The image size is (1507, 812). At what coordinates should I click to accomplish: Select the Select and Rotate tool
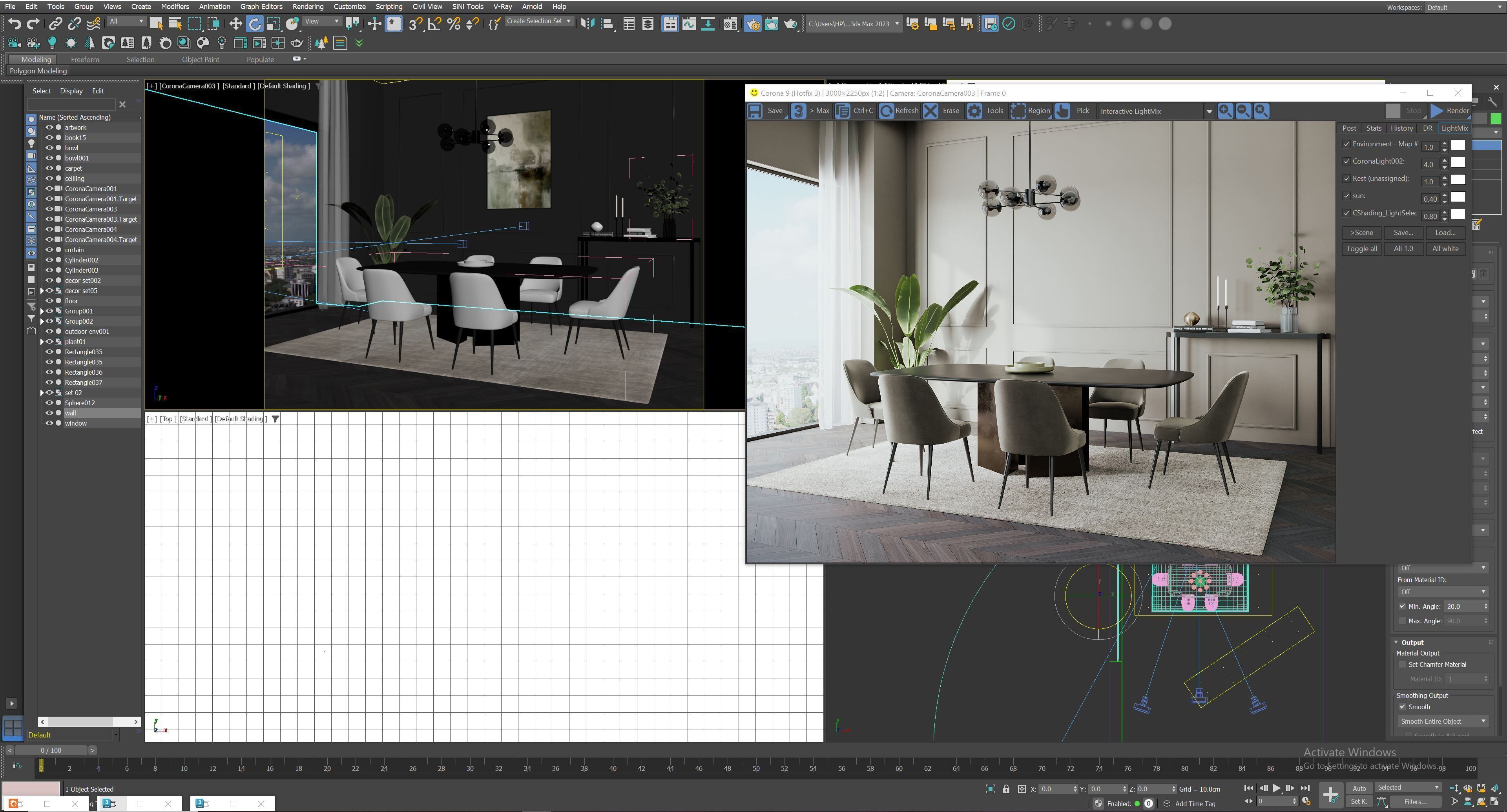254,24
